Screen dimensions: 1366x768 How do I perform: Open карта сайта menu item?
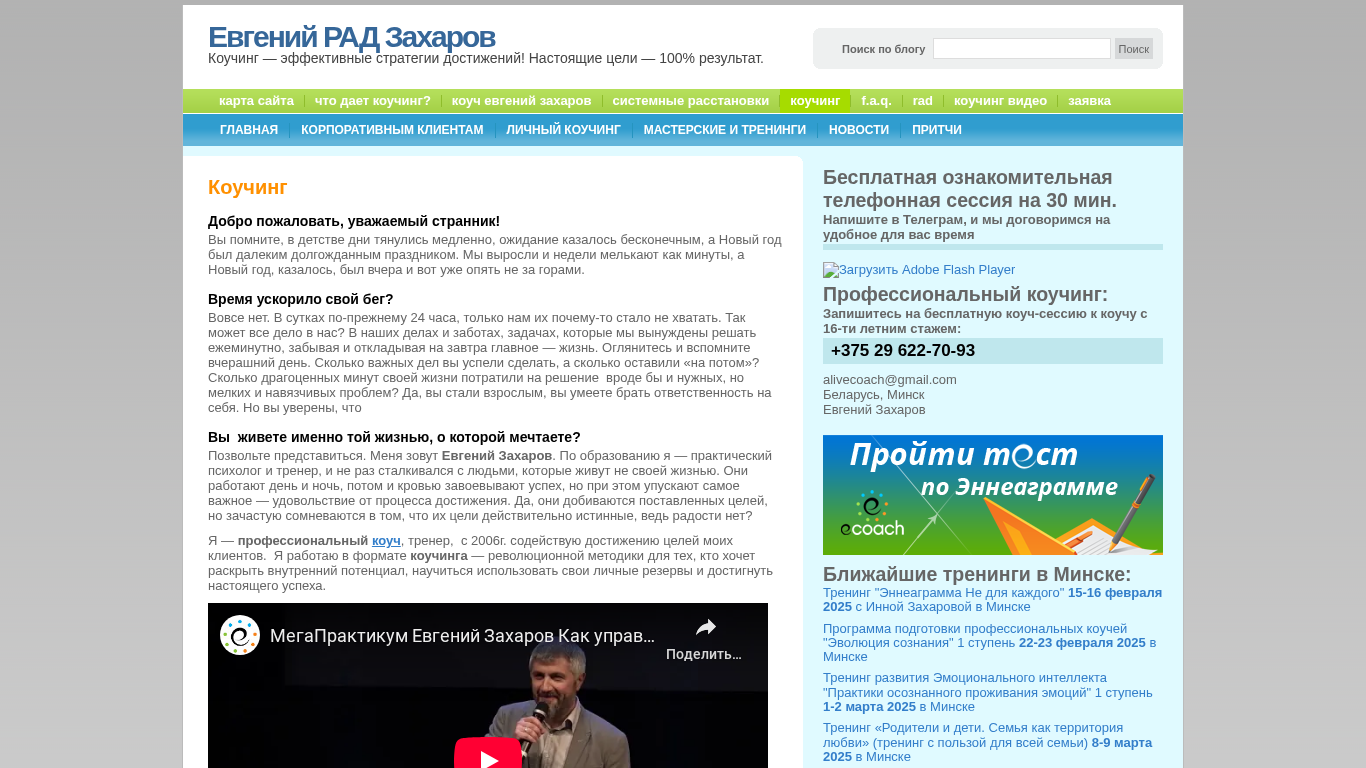256,101
